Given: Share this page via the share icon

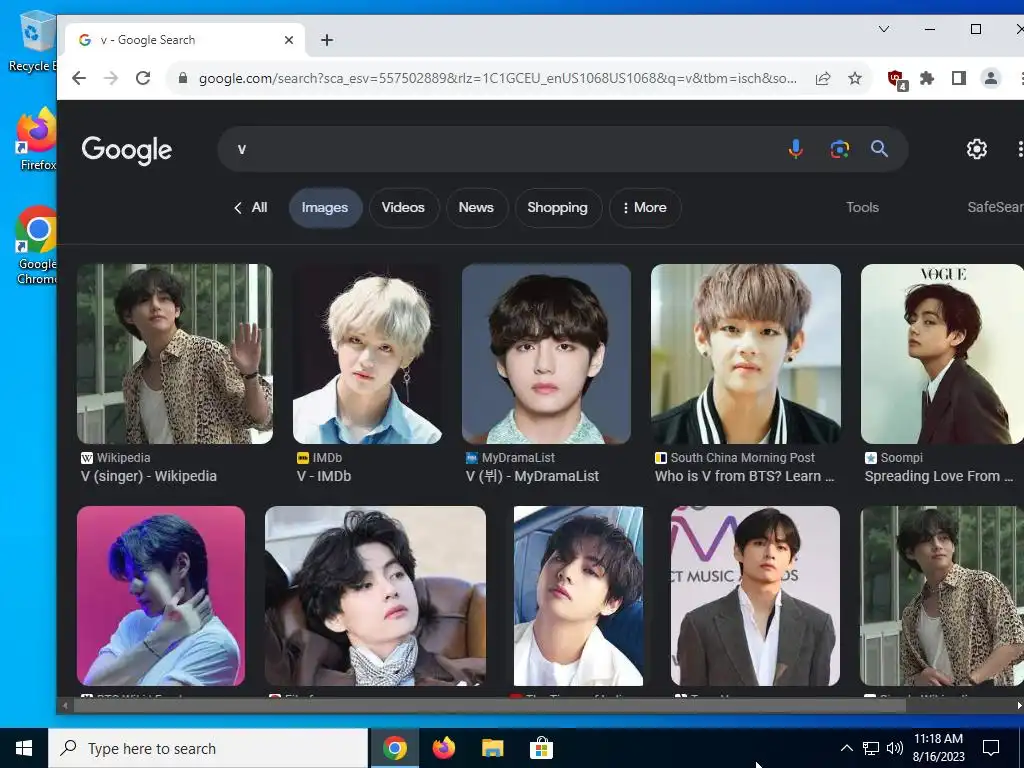Looking at the screenshot, I should pyautogui.click(x=823, y=78).
